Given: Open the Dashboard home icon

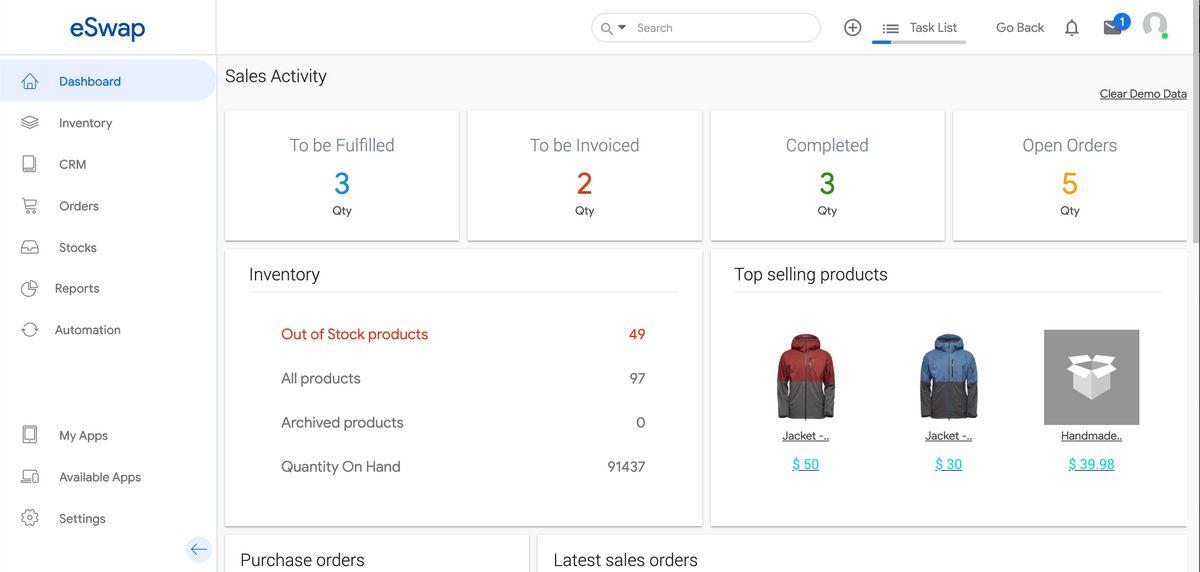Looking at the screenshot, I should 30,81.
